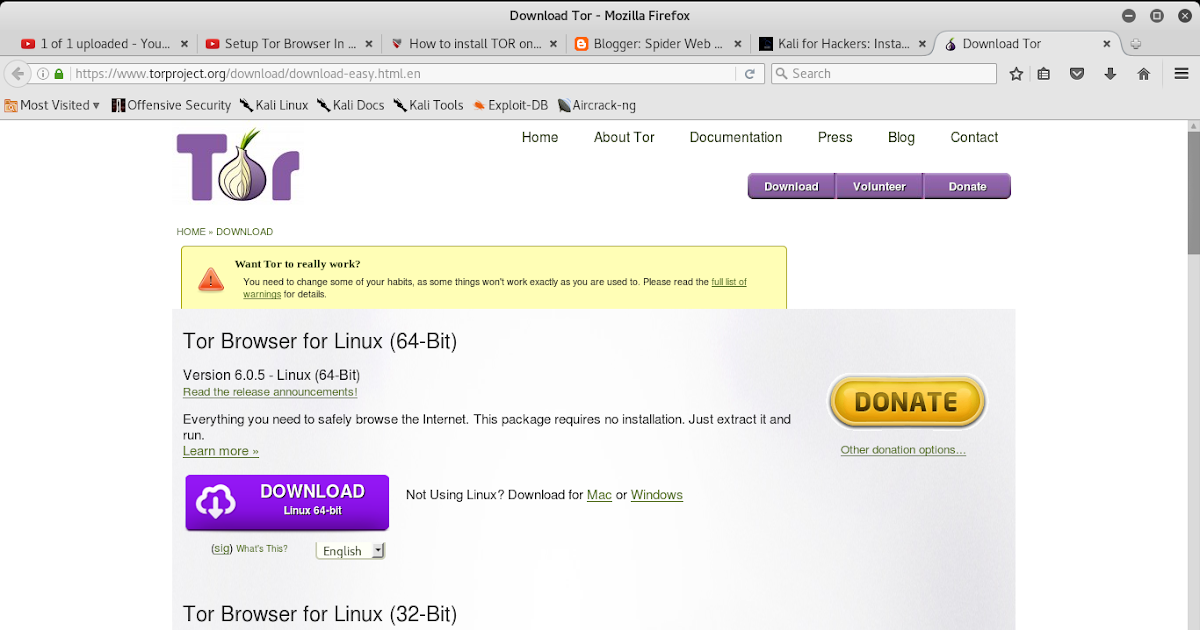The image size is (1200, 630).
Task: Open the Home nav item
Action: pos(540,138)
